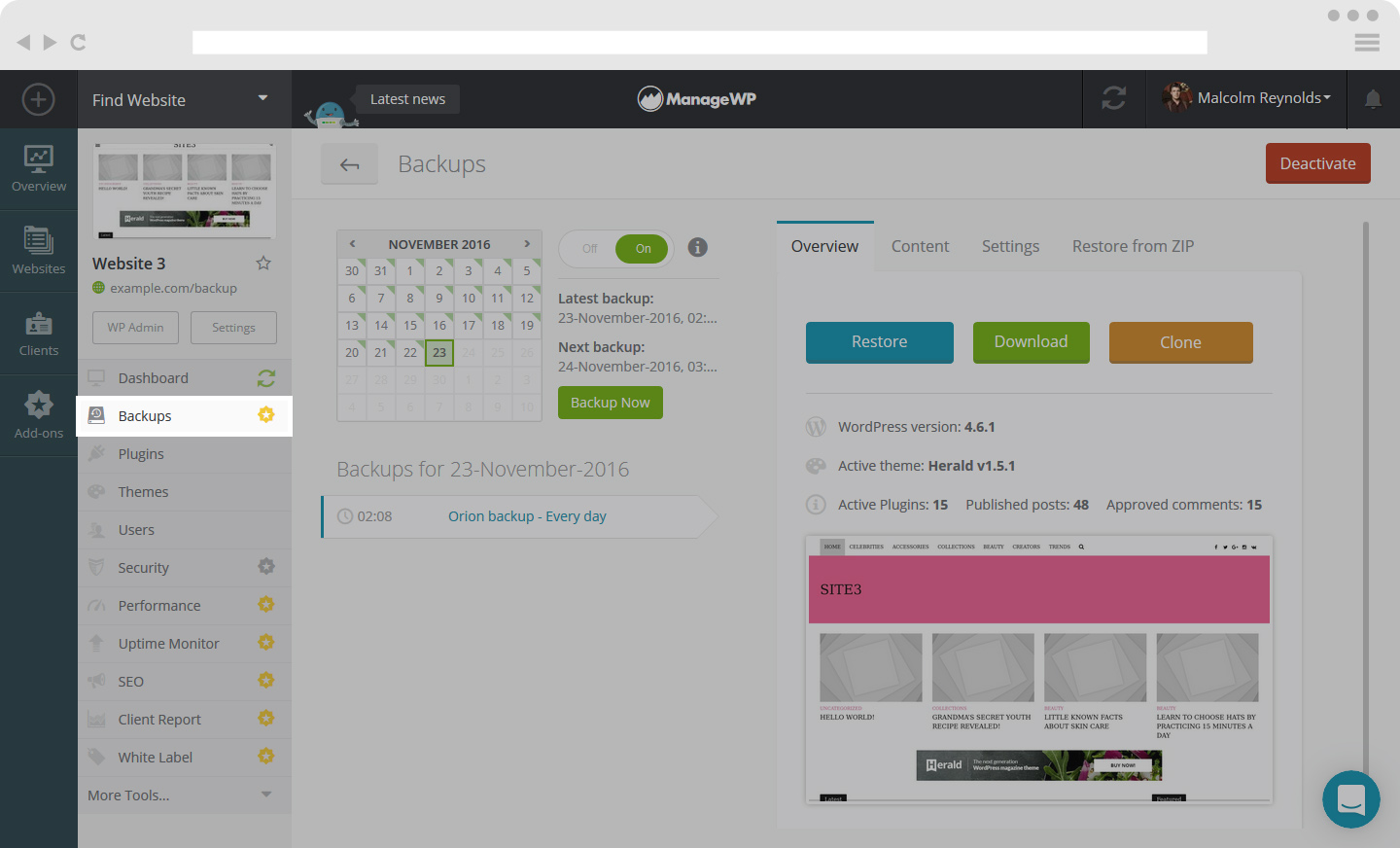The height and width of the screenshot is (848, 1400).
Task: Go to next month in calendar
Action: click(527, 244)
